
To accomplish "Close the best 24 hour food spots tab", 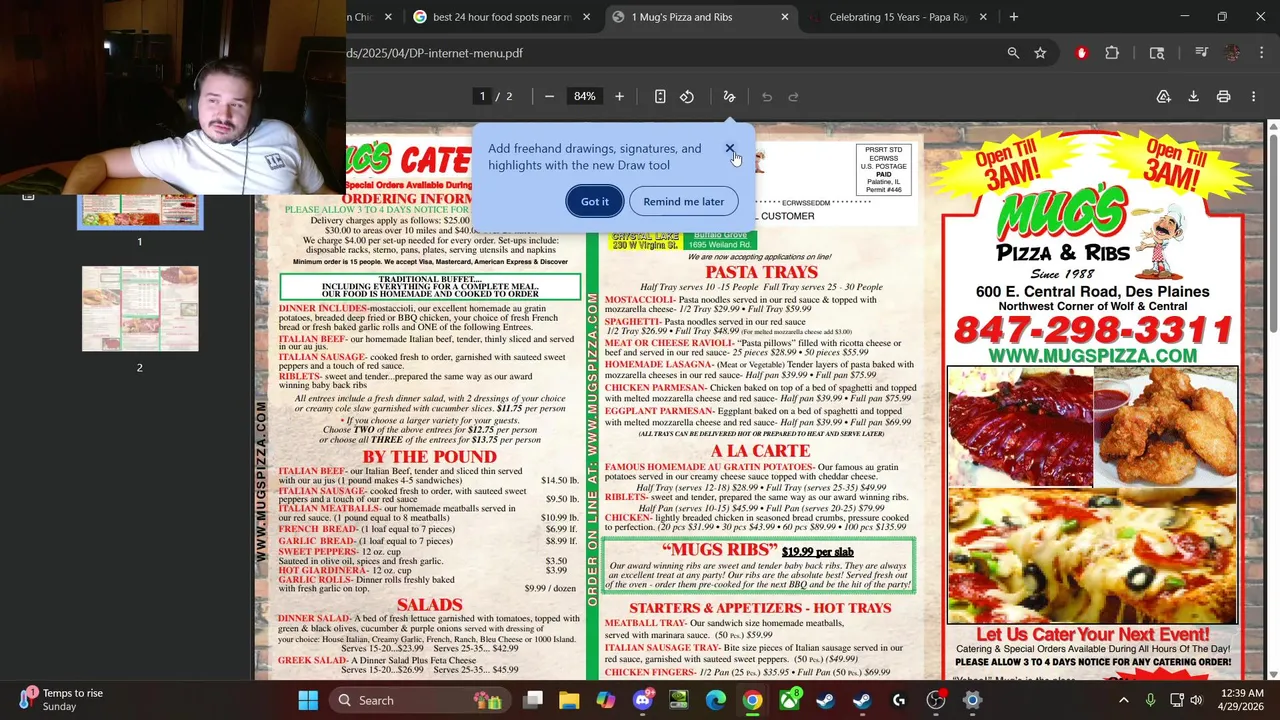I will click(x=586, y=17).
